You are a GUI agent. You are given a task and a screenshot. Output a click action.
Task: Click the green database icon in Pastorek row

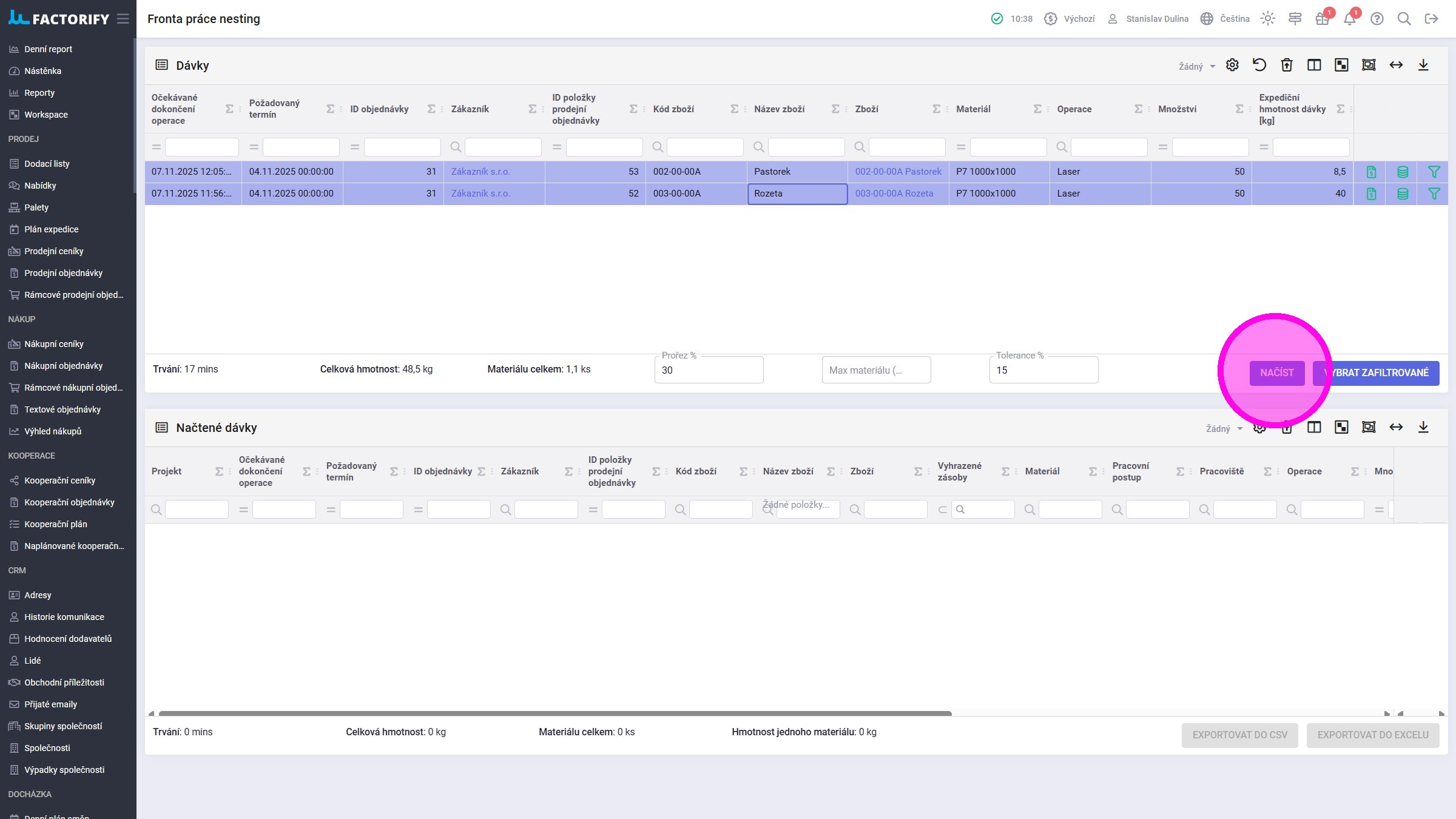1403,172
